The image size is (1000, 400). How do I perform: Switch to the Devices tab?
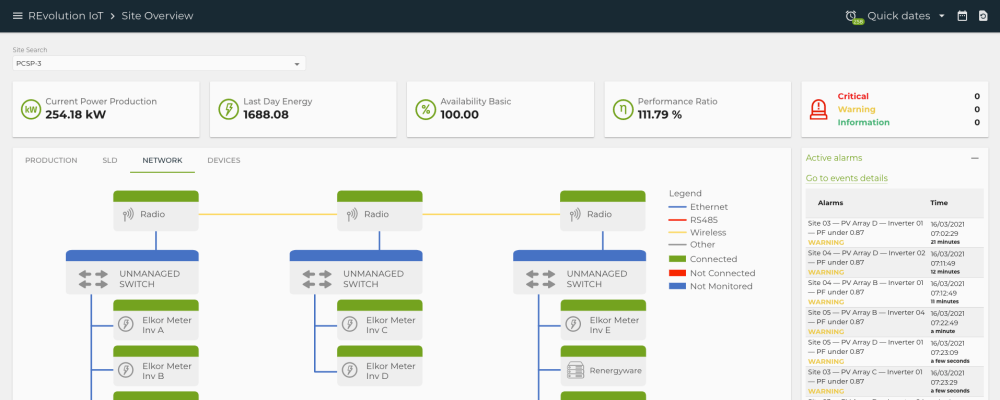tap(223, 160)
